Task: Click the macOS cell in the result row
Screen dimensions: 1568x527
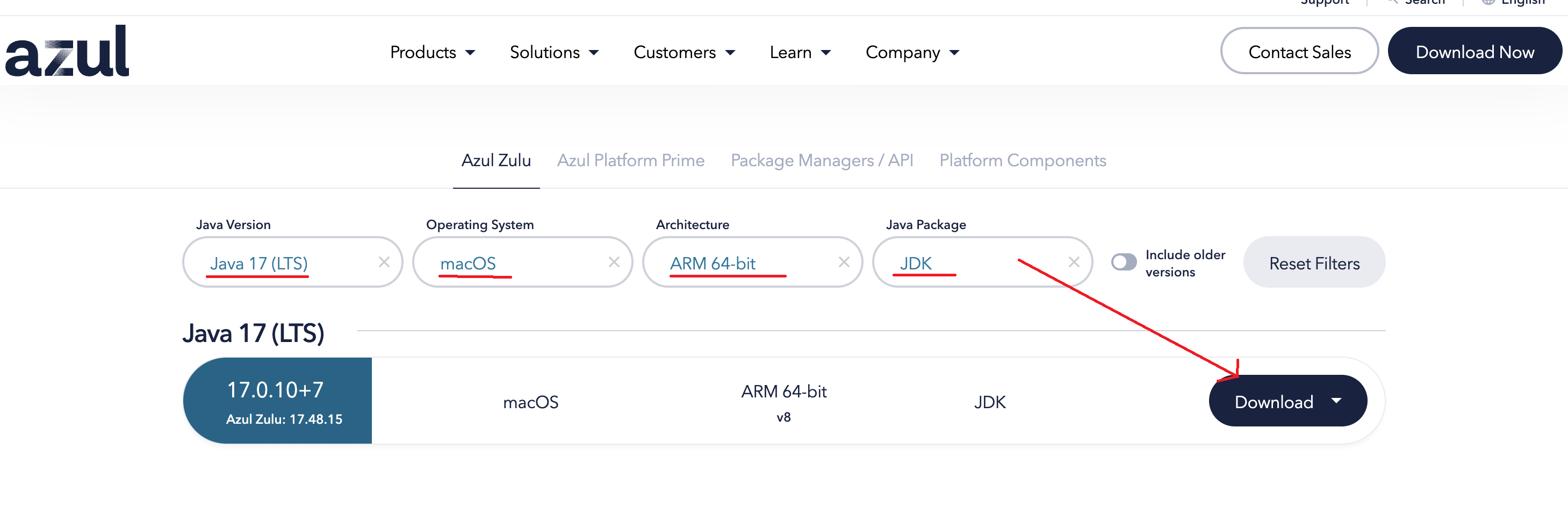Action: [x=531, y=402]
